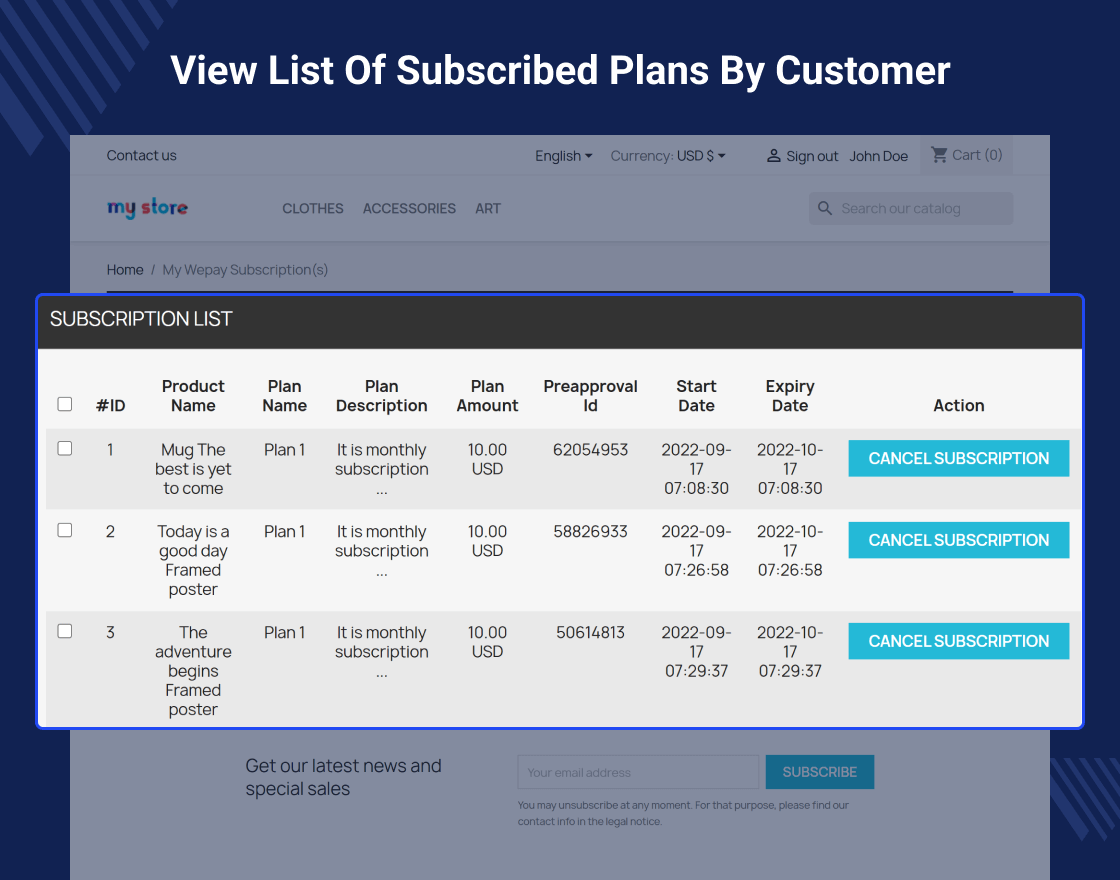Click the SUBSCRIPTION LIST heading
The image size is (1120, 880).
(141, 319)
